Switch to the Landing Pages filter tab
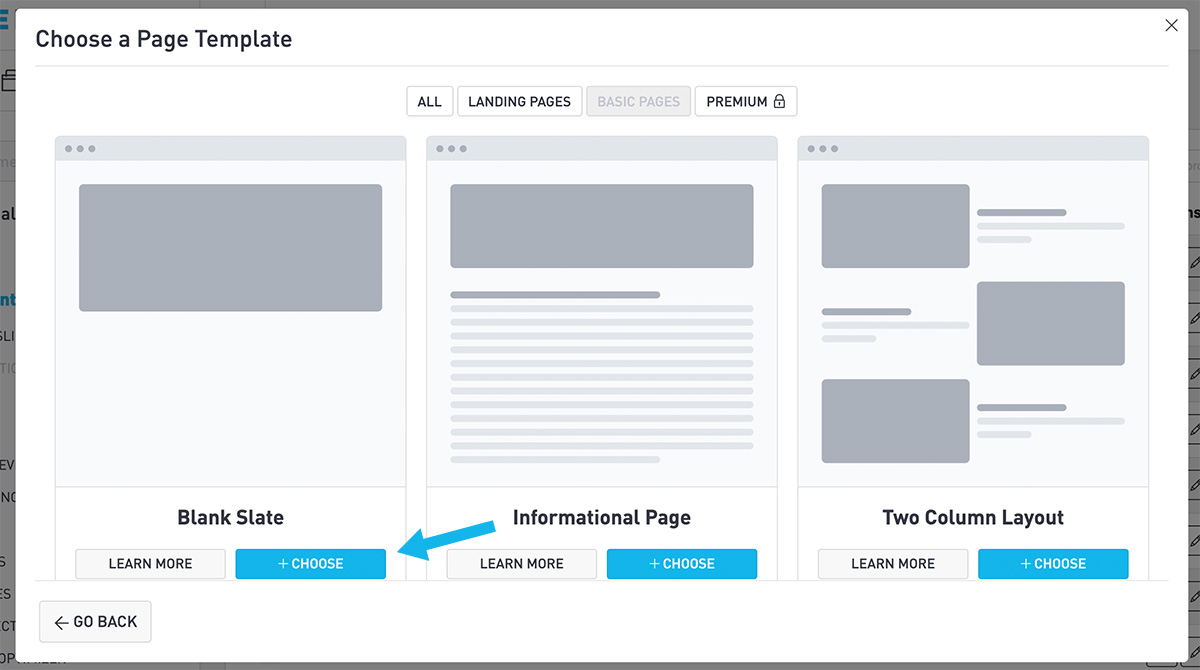This screenshot has height=670, width=1200. pos(519,102)
